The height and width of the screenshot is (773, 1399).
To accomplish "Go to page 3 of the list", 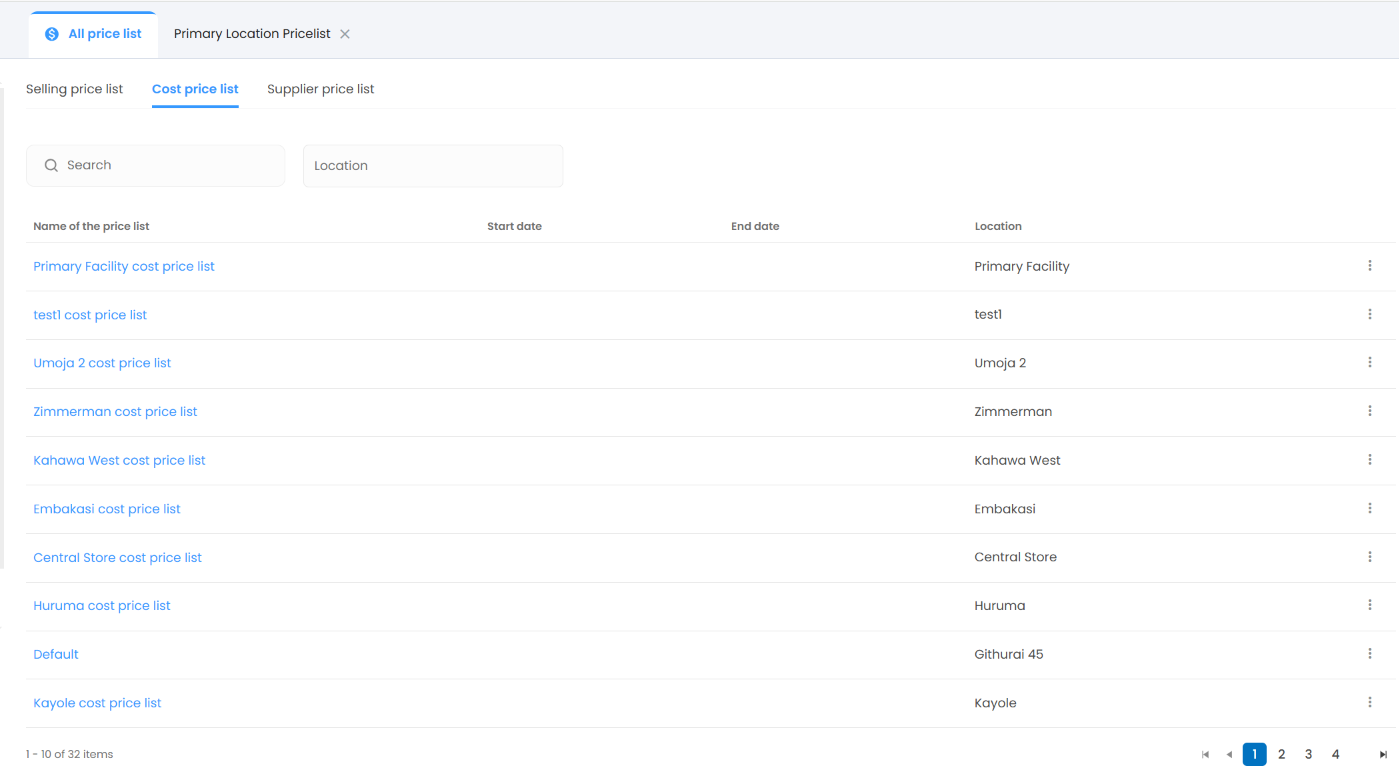I will [1308, 755].
